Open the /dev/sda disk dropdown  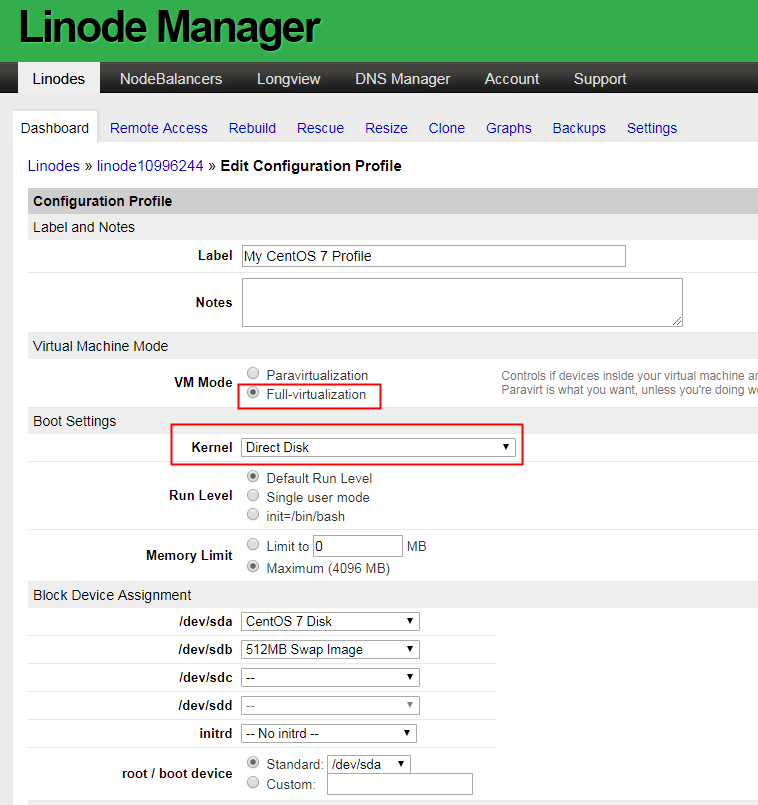[330, 621]
